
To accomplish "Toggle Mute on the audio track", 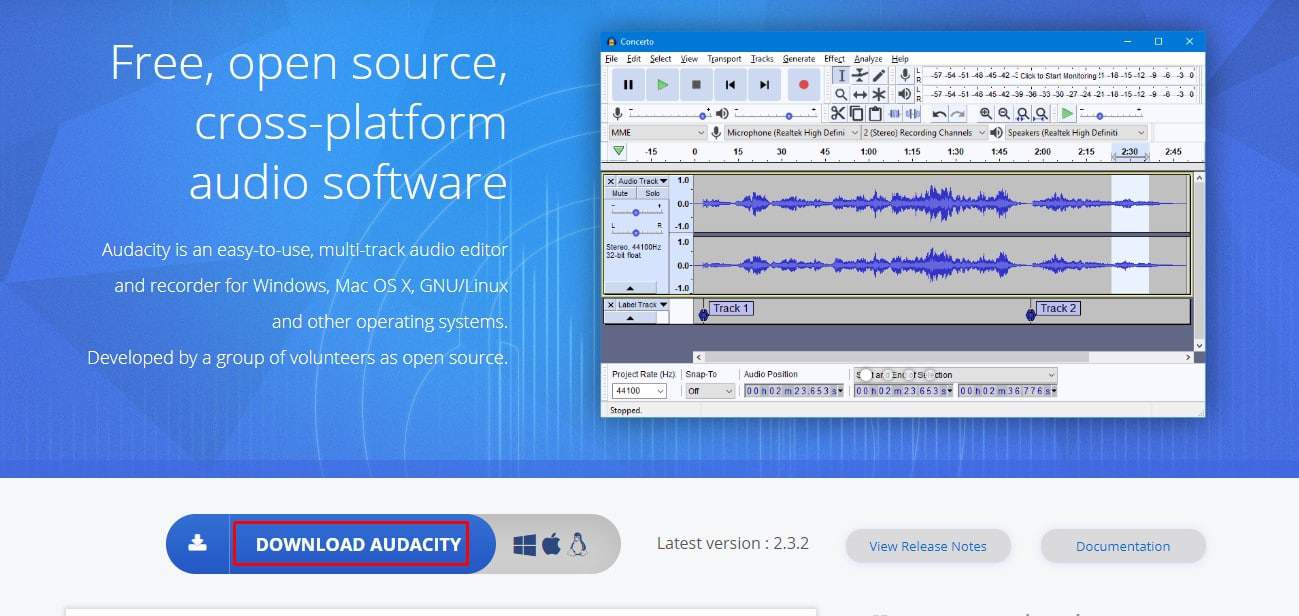I will tap(620, 193).
